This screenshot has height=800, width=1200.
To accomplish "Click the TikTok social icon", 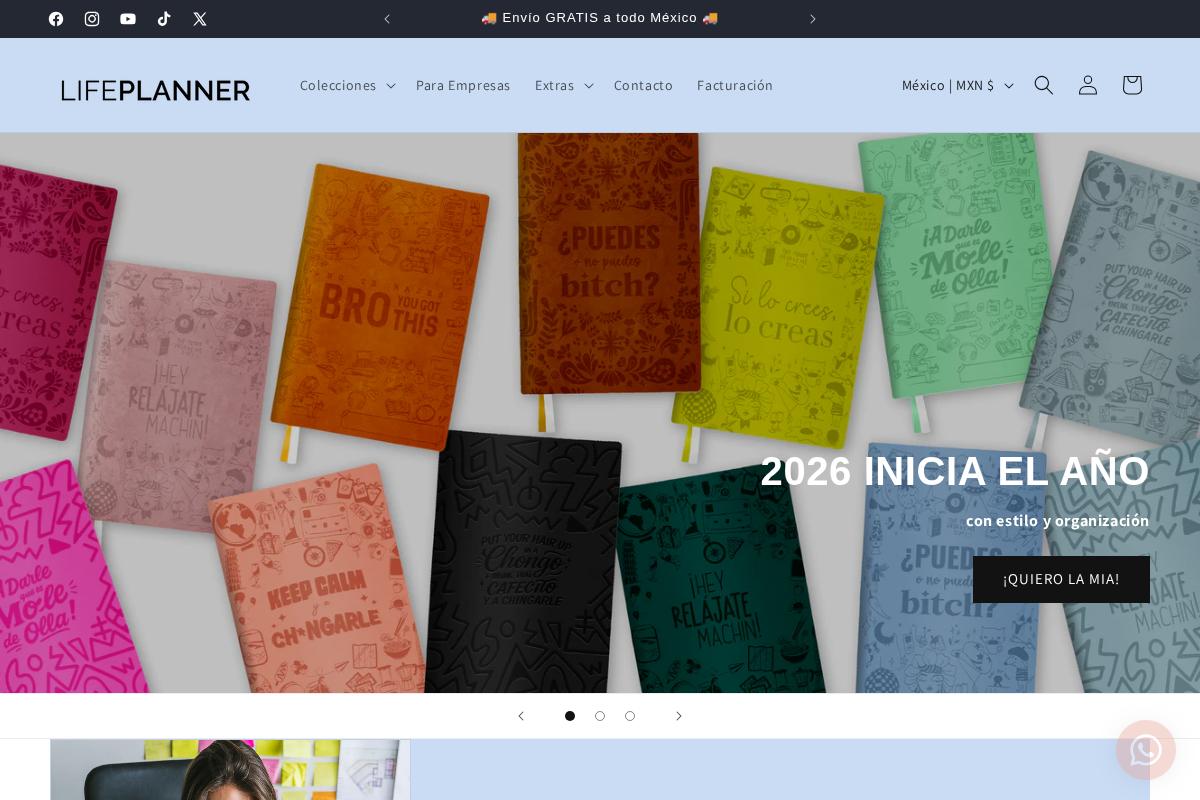I will click(164, 18).
